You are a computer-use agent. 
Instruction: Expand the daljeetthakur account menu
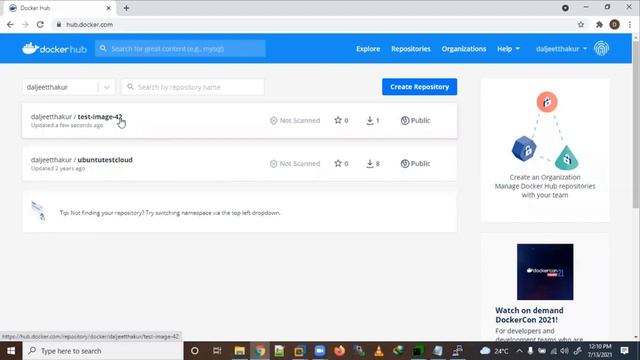(561, 49)
